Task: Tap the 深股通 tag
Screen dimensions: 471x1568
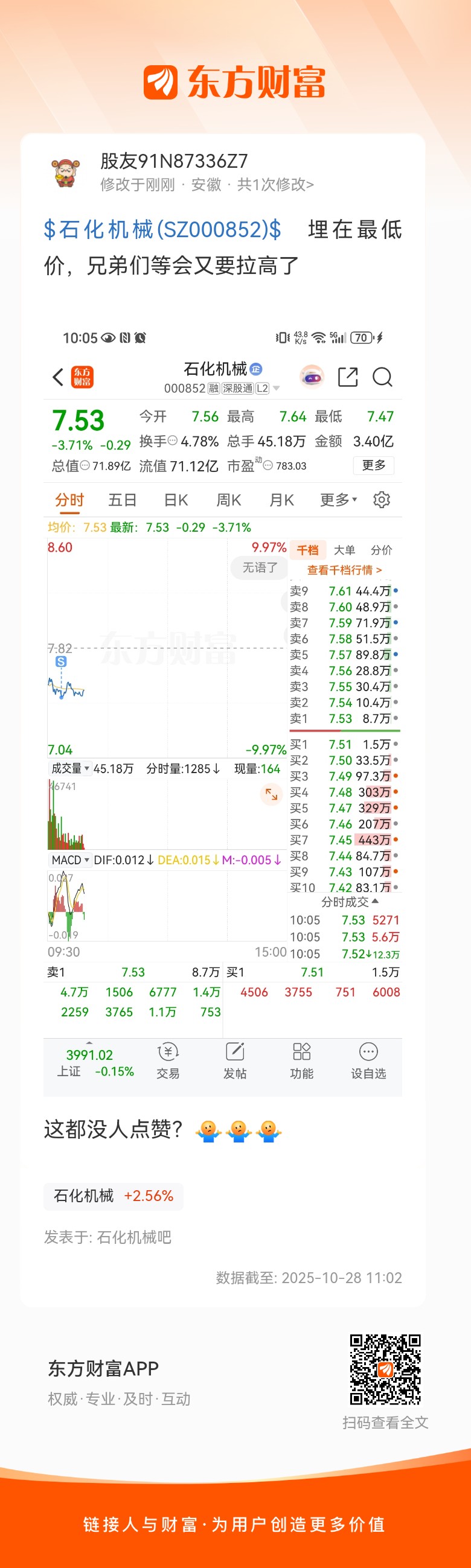Action: [x=238, y=388]
